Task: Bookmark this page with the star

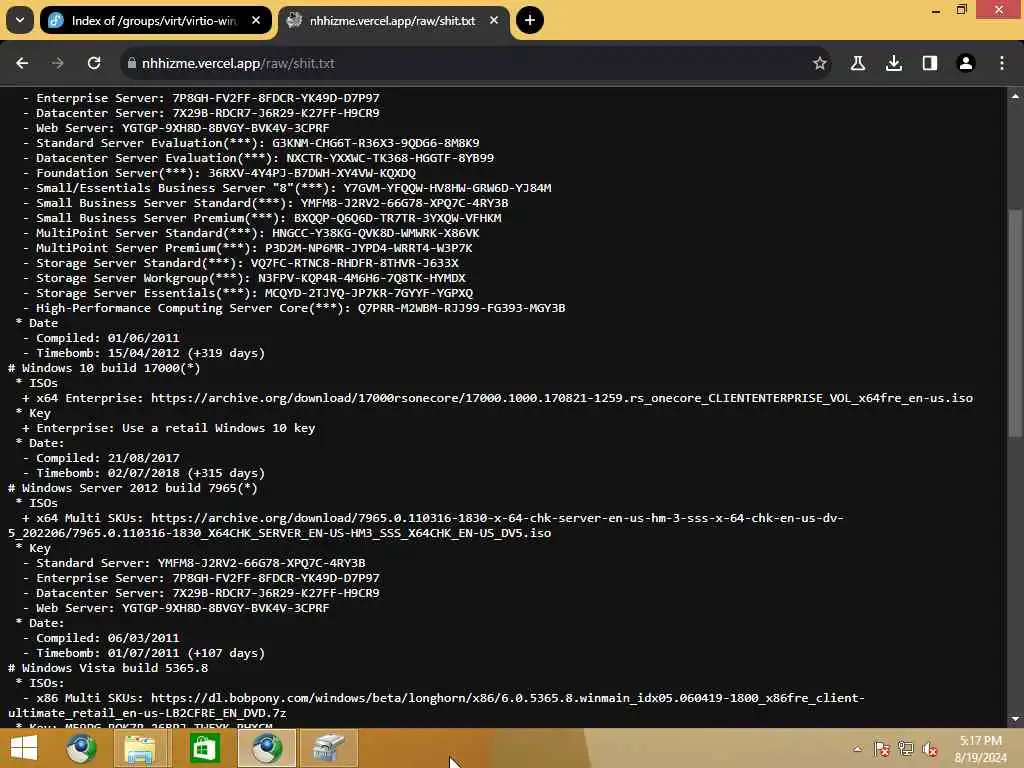Action: pos(820,63)
